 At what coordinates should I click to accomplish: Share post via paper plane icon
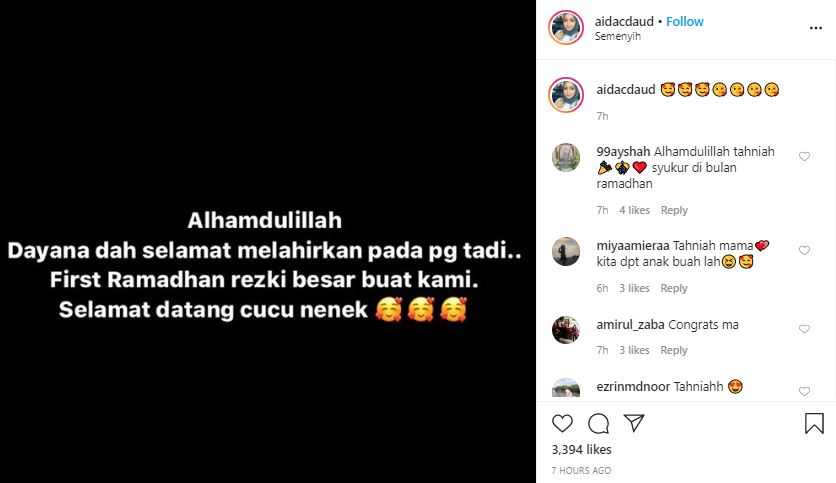634,423
